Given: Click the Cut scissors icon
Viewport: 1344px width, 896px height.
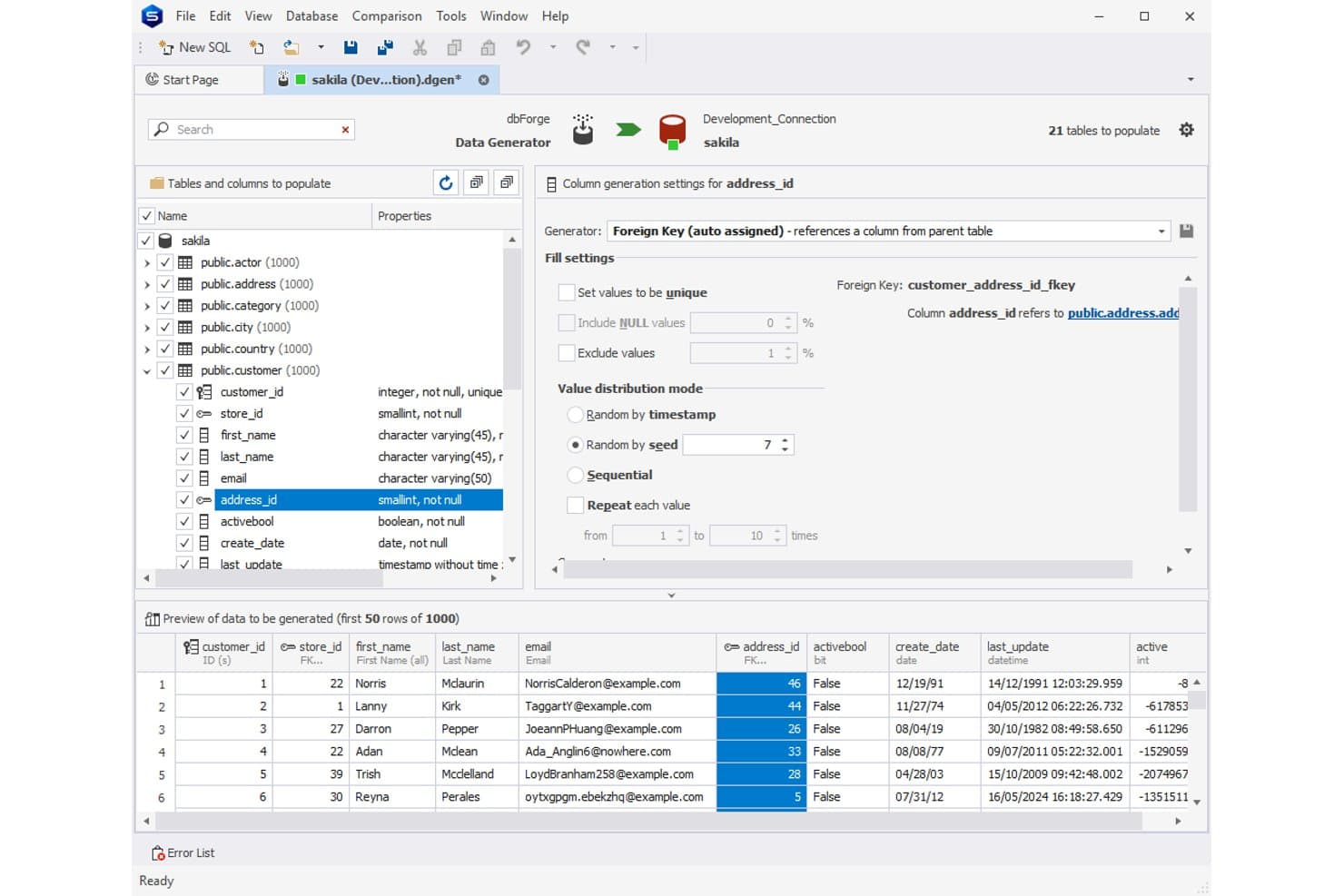Looking at the screenshot, I should point(420,47).
